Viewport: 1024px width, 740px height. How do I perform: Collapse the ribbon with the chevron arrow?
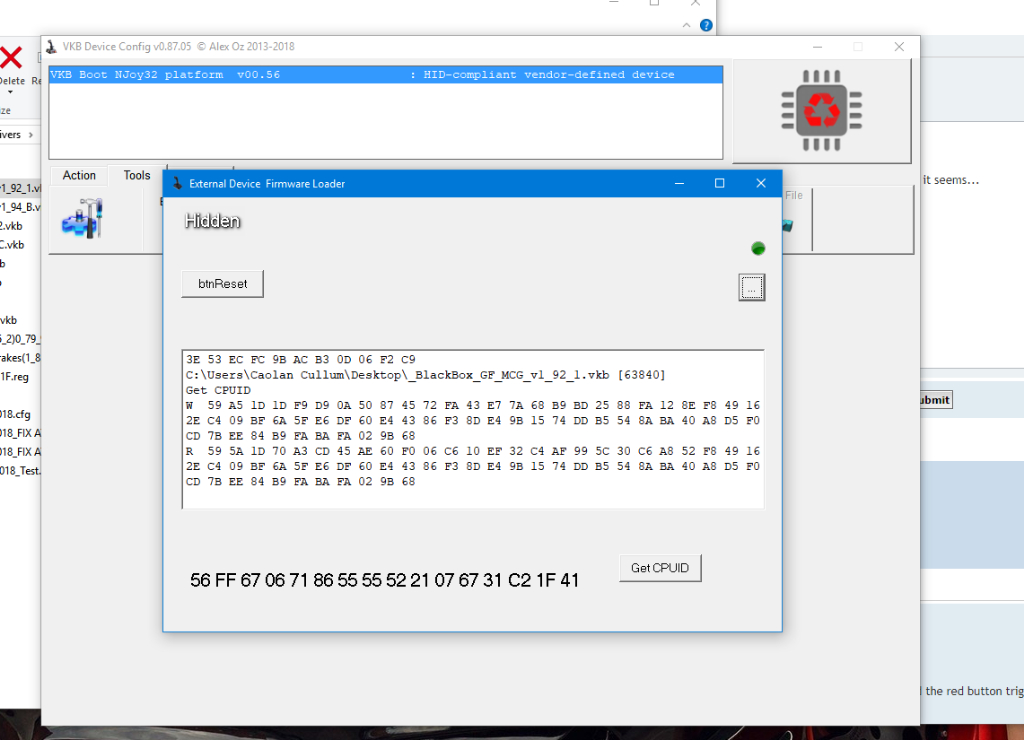coord(687,25)
